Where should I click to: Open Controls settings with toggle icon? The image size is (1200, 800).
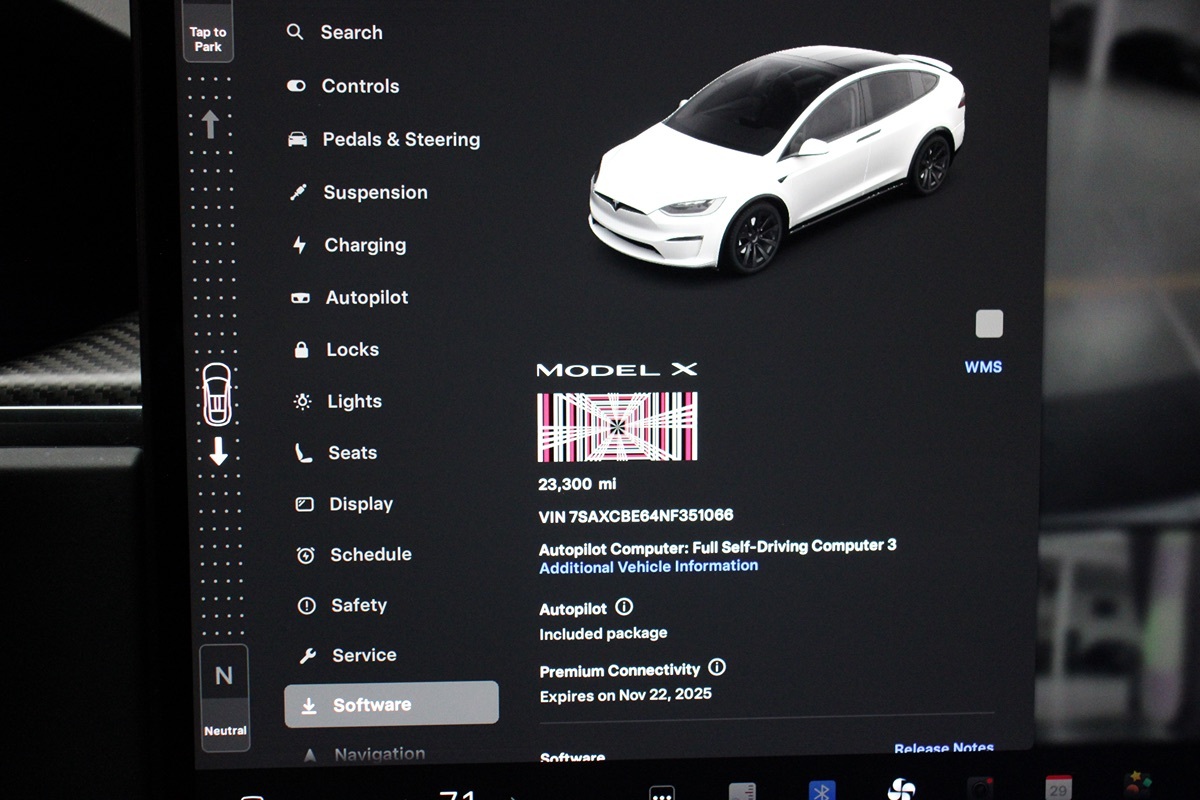pyautogui.click(x=359, y=86)
